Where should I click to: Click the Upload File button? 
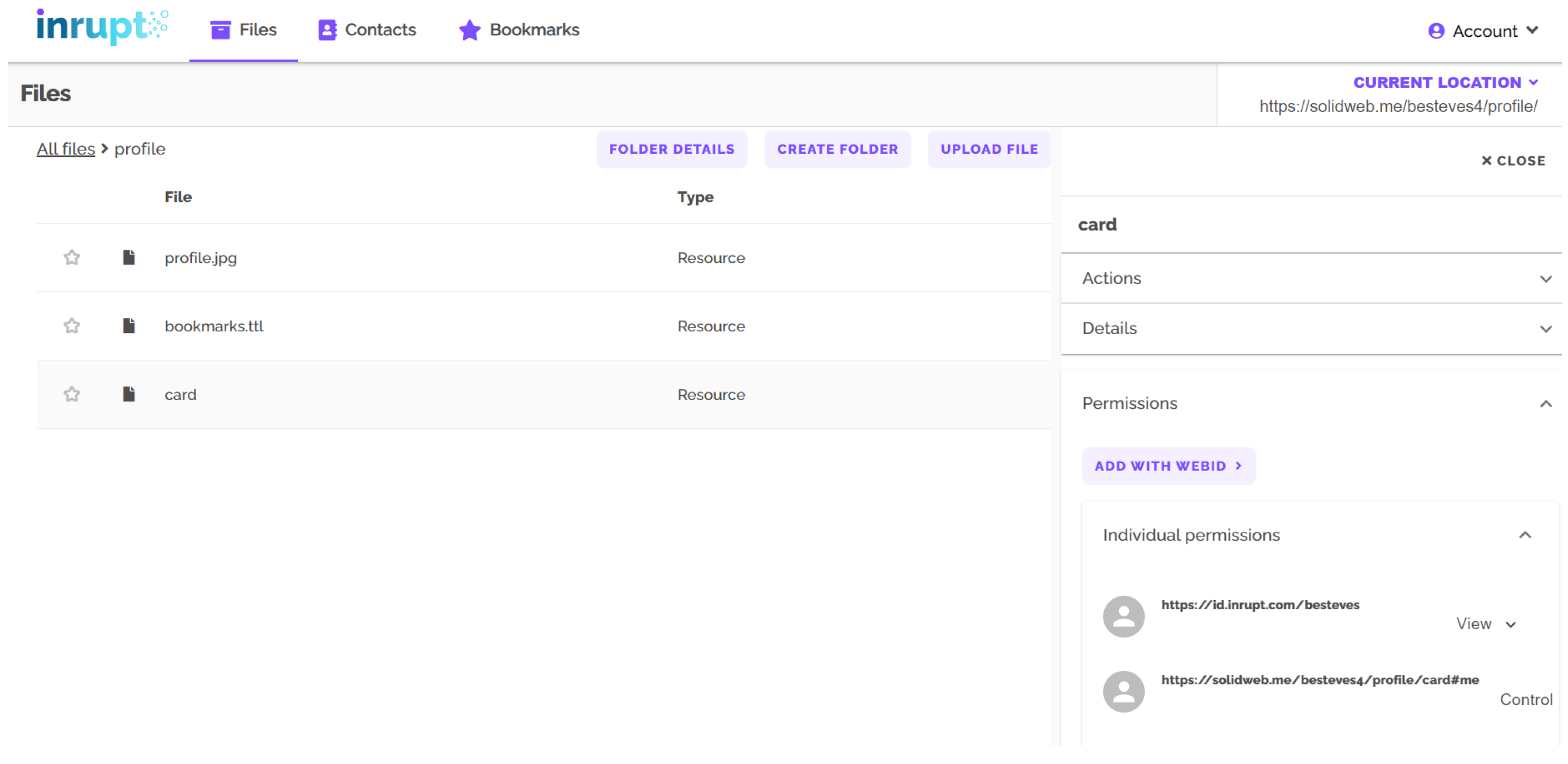click(x=989, y=149)
